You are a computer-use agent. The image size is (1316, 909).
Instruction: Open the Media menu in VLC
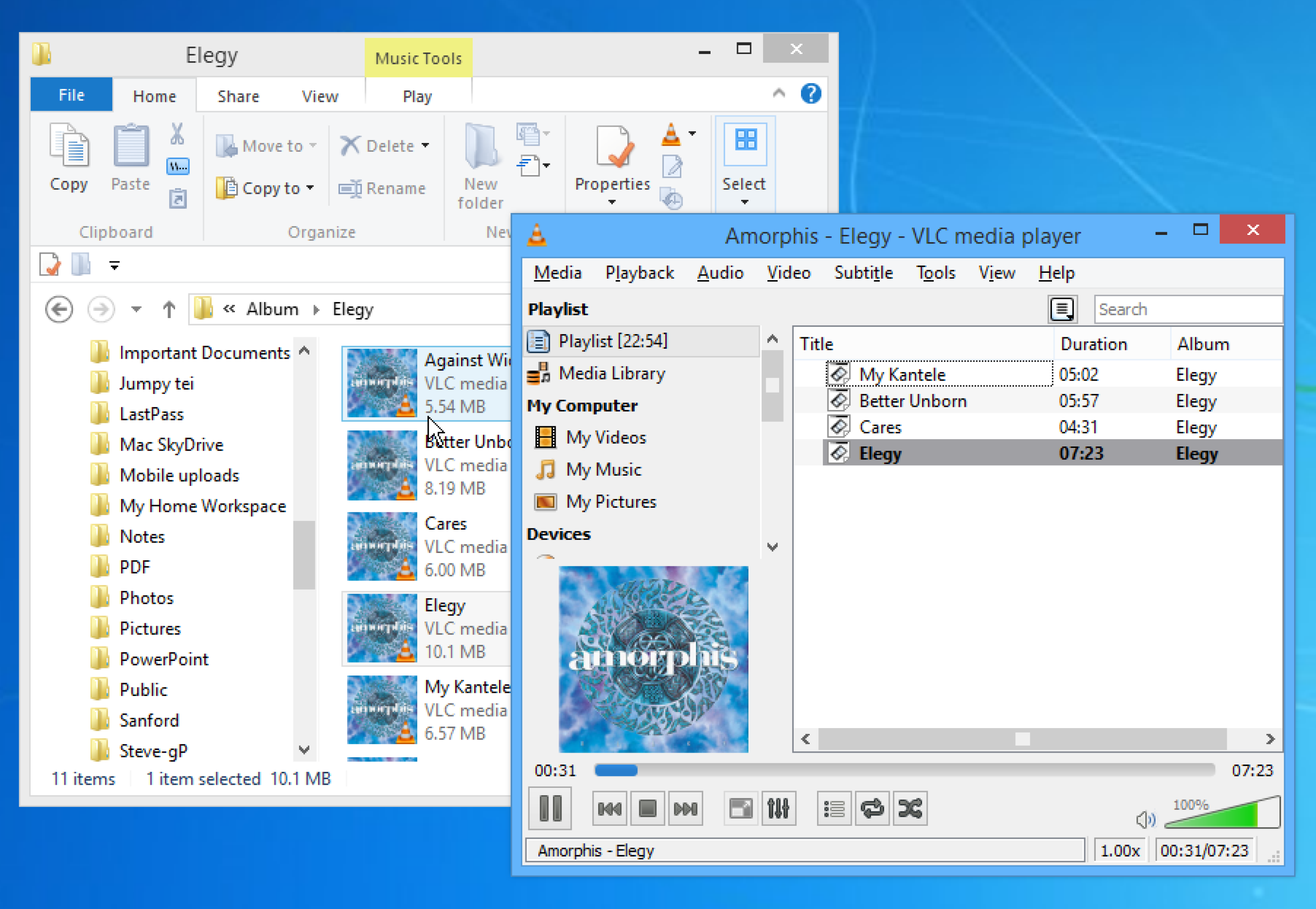tap(557, 273)
